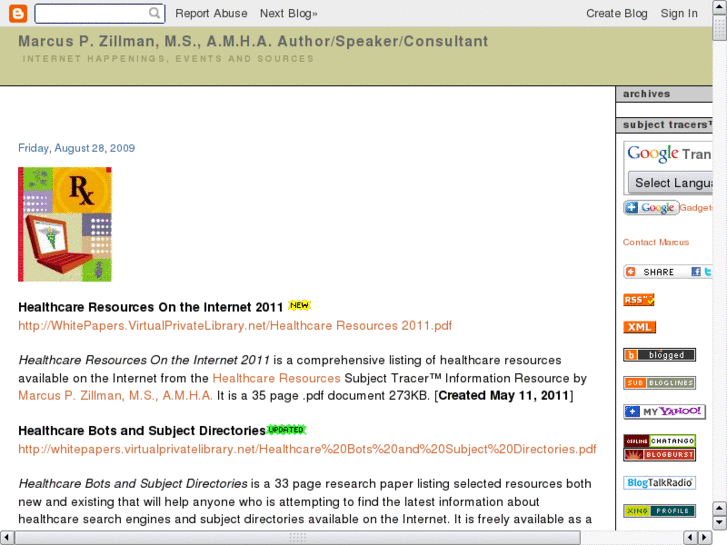Share via the Facebook icon

pyautogui.click(x=695, y=272)
